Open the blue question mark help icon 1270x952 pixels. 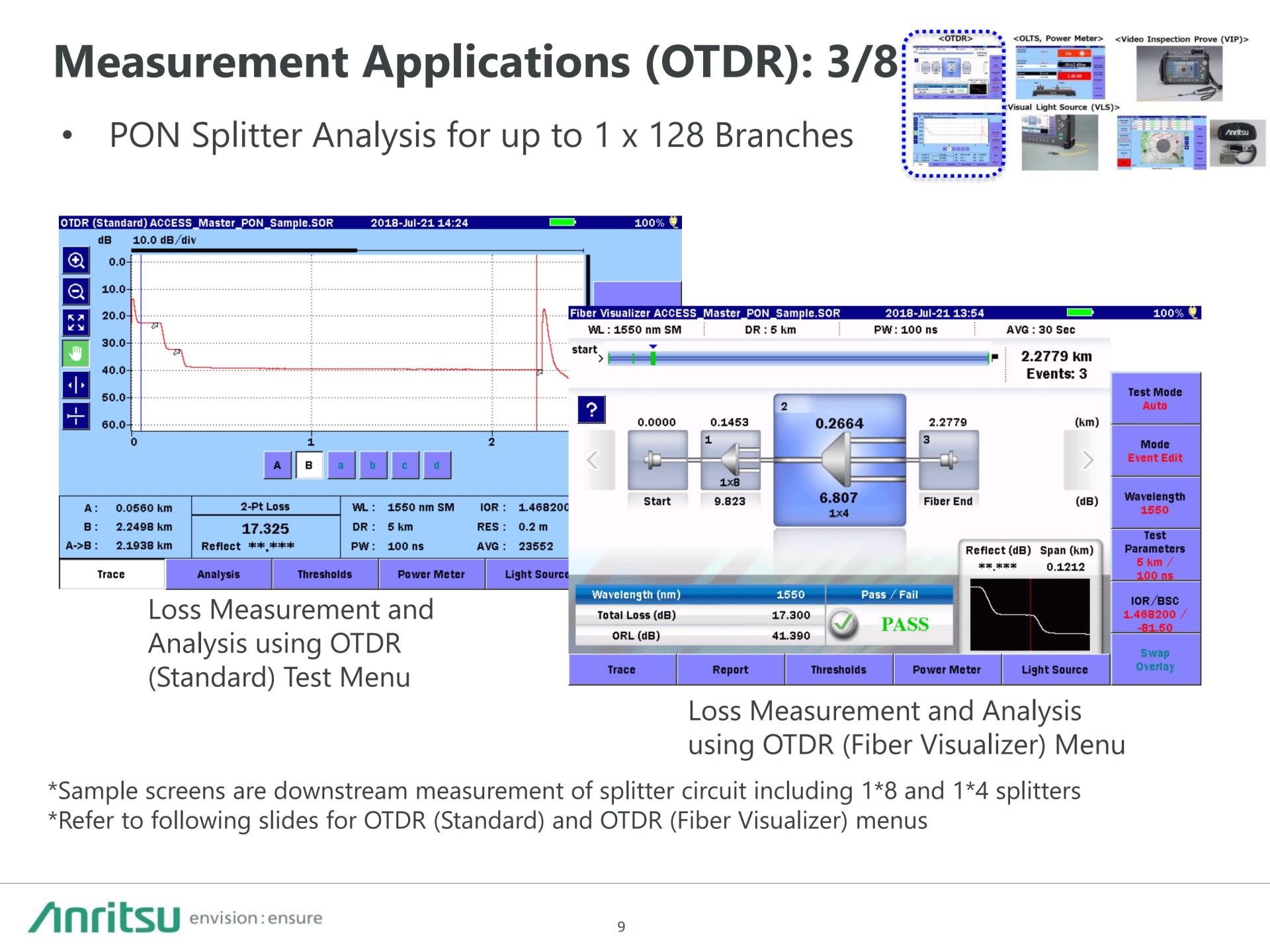pyautogui.click(x=591, y=409)
